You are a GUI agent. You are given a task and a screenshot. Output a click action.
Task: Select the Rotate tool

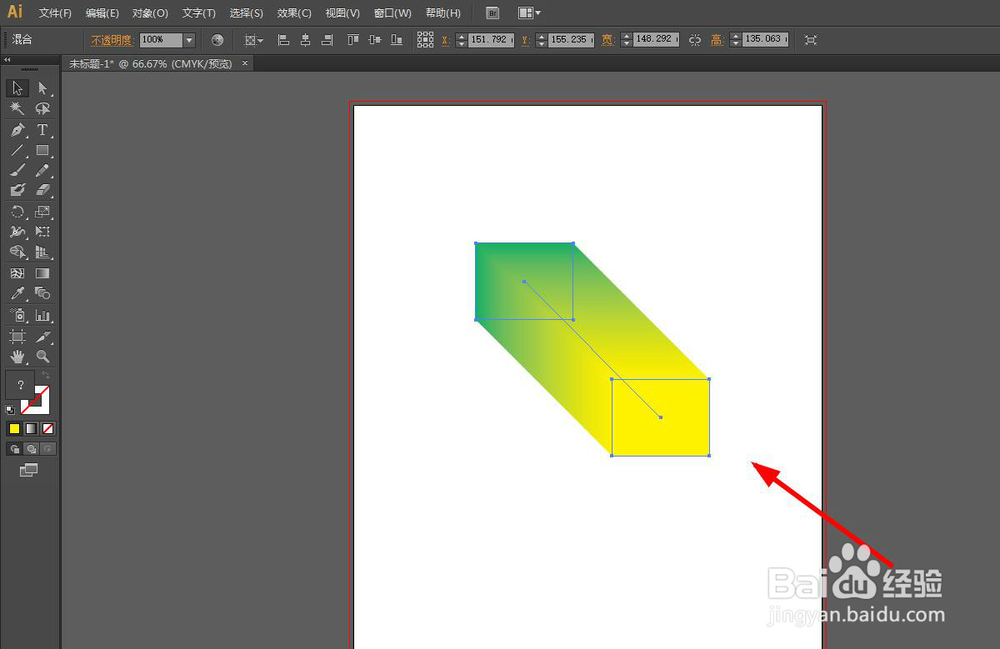click(17, 212)
